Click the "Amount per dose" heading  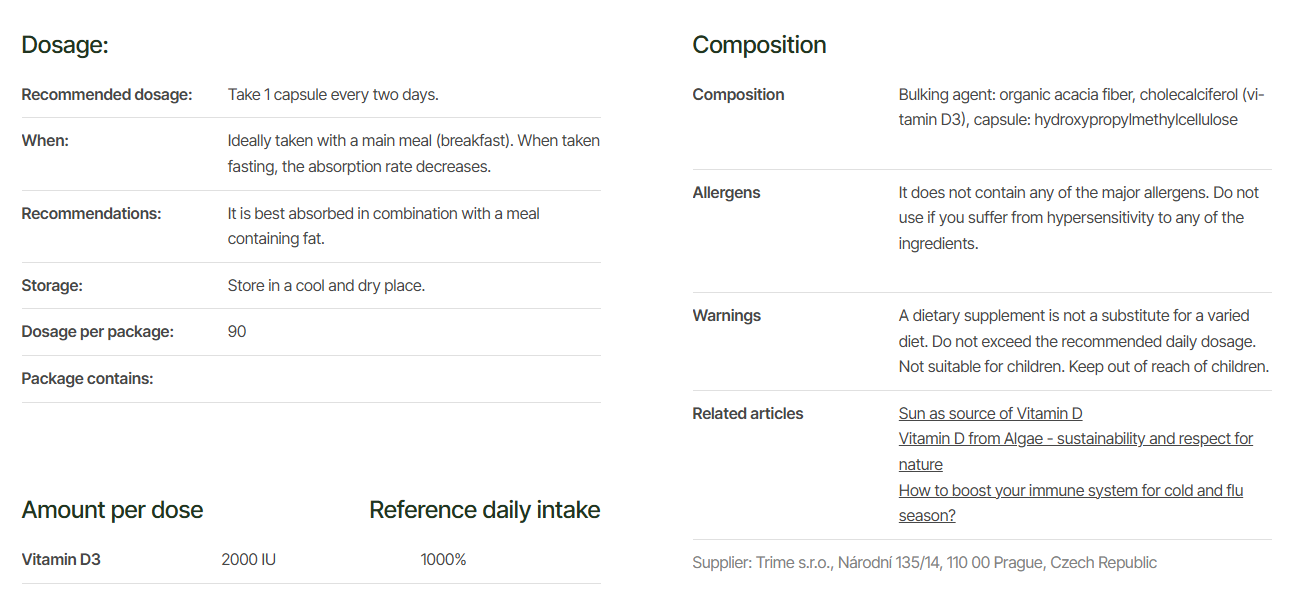pyautogui.click(x=112, y=510)
